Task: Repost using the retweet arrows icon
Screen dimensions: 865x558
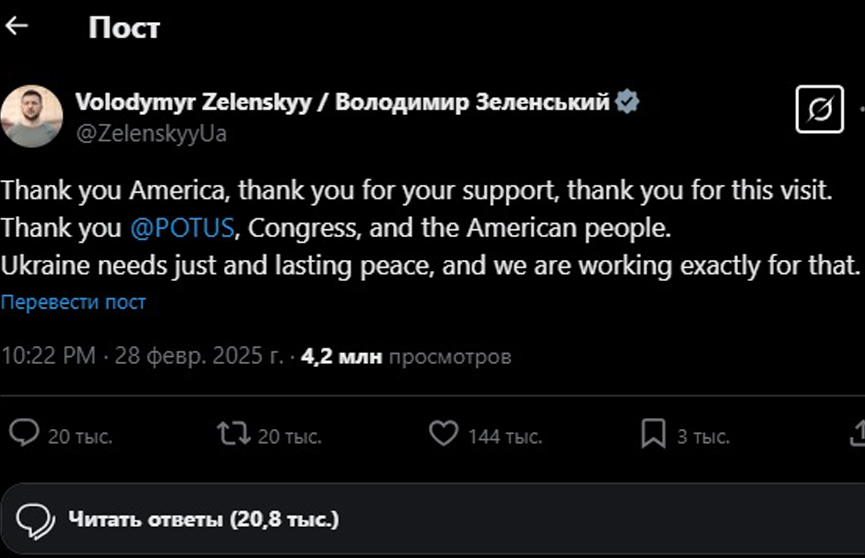Action: click(x=232, y=433)
